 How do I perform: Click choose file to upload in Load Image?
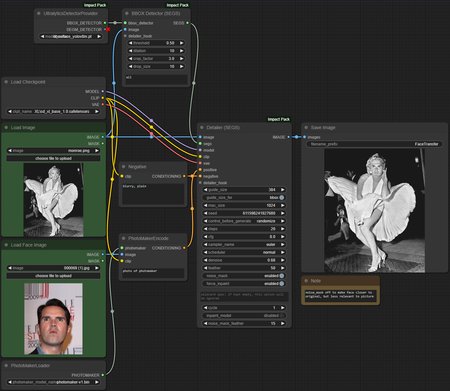click(53, 158)
